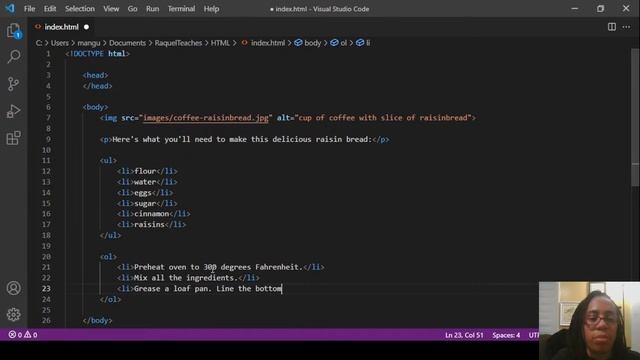Open the File menu

pyautogui.click(x=29, y=9)
